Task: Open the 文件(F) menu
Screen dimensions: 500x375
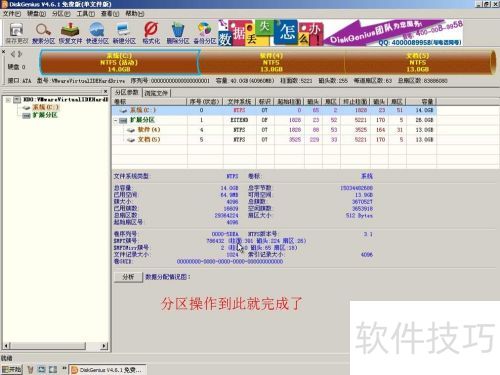Action: click(12, 14)
